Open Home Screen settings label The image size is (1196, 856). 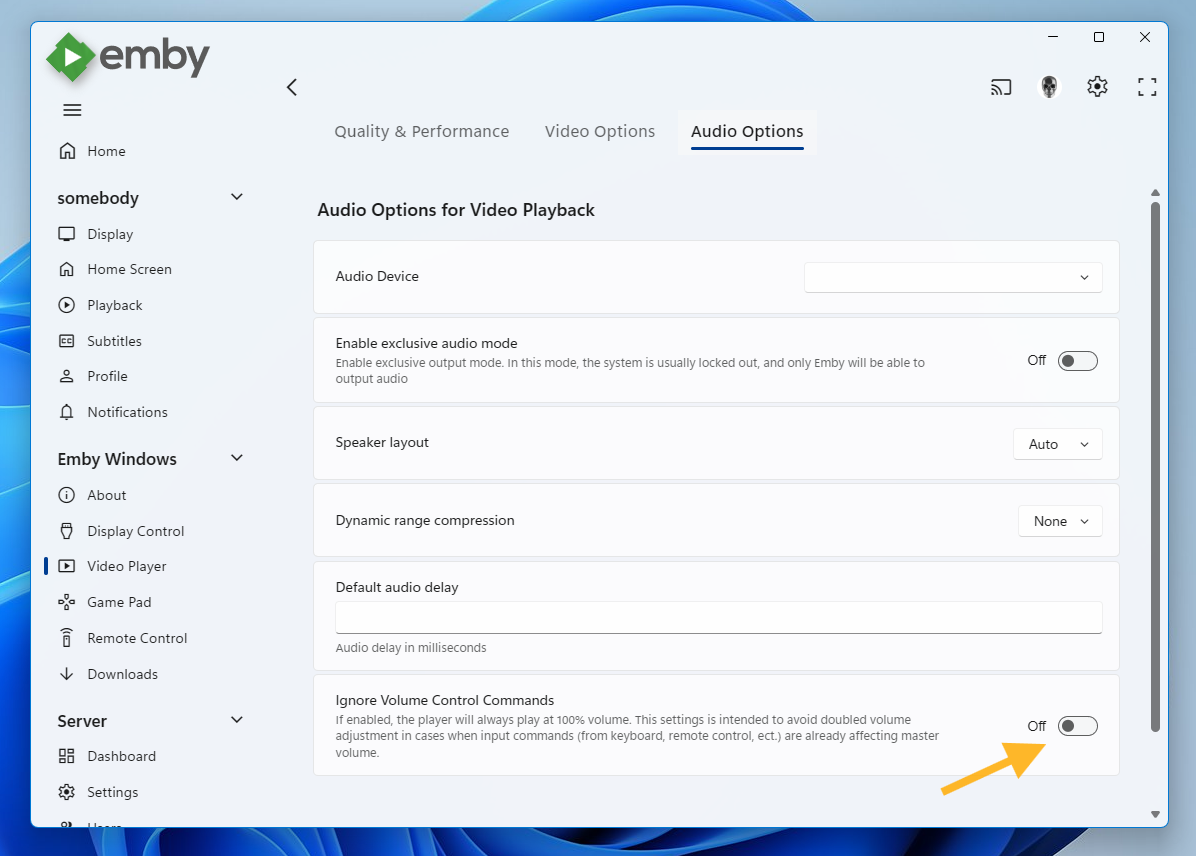(129, 269)
